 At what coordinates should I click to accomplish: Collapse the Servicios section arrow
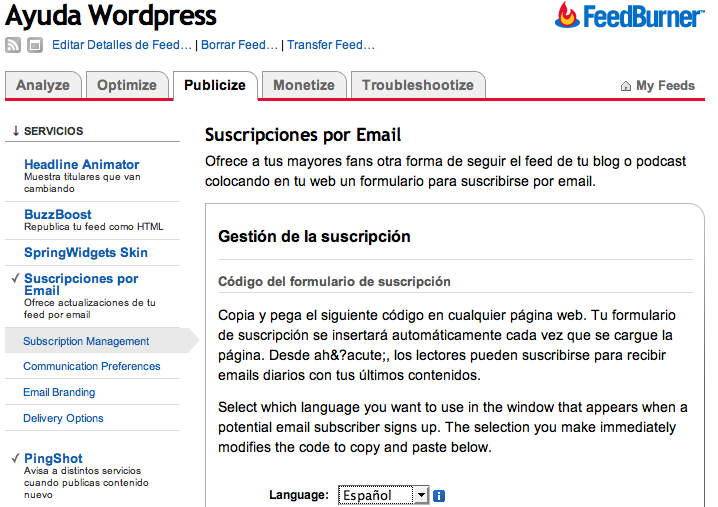[16, 131]
